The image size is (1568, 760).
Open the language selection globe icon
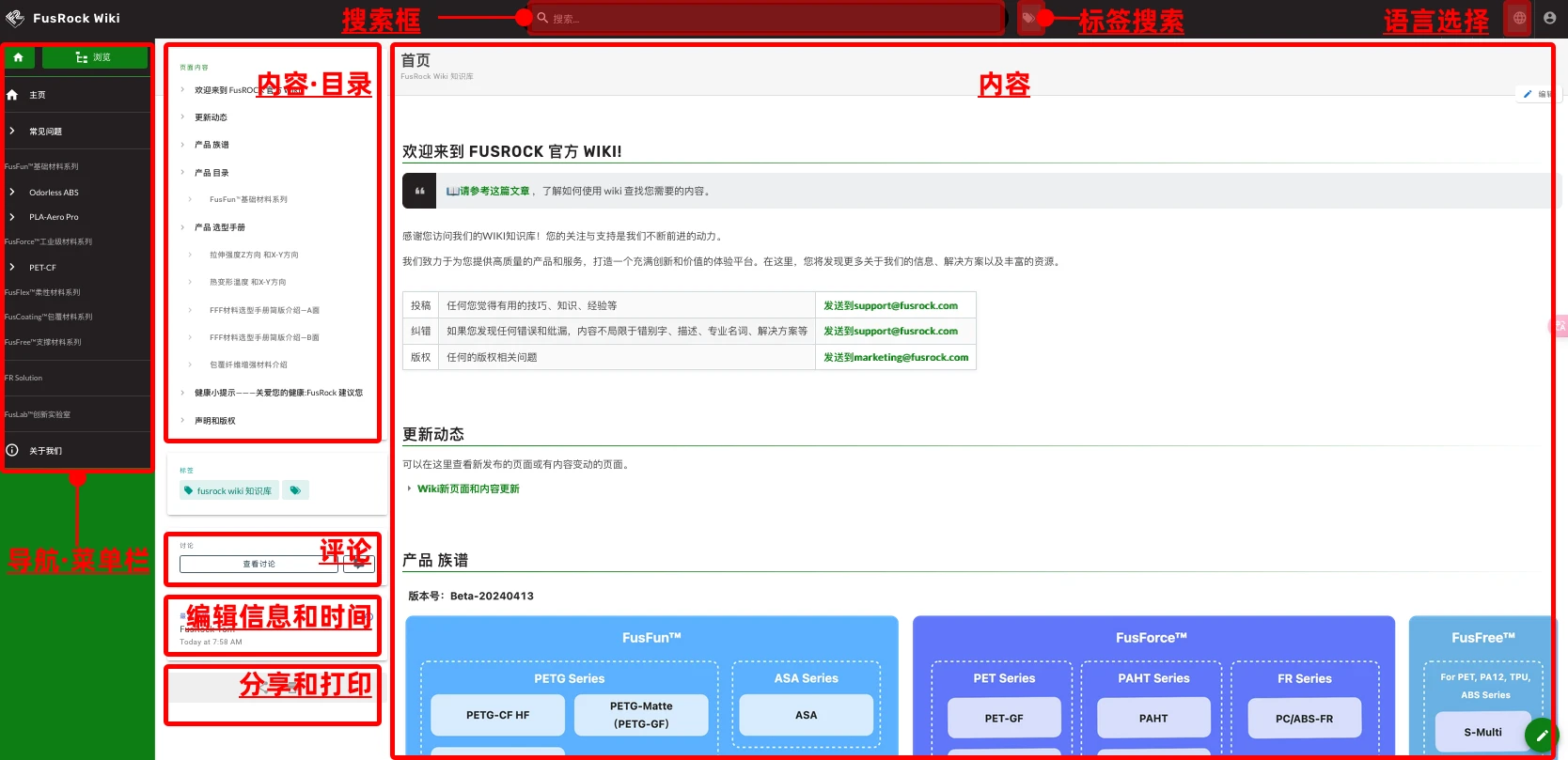(x=1519, y=18)
